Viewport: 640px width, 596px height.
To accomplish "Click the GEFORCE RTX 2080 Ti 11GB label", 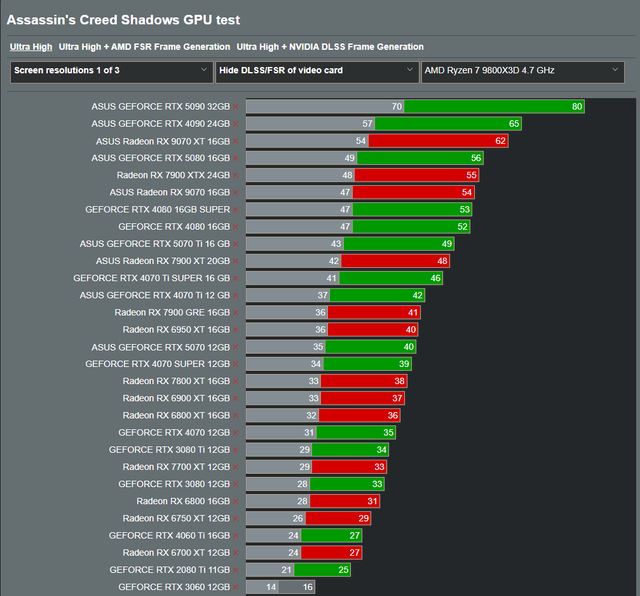I will (x=169, y=570).
